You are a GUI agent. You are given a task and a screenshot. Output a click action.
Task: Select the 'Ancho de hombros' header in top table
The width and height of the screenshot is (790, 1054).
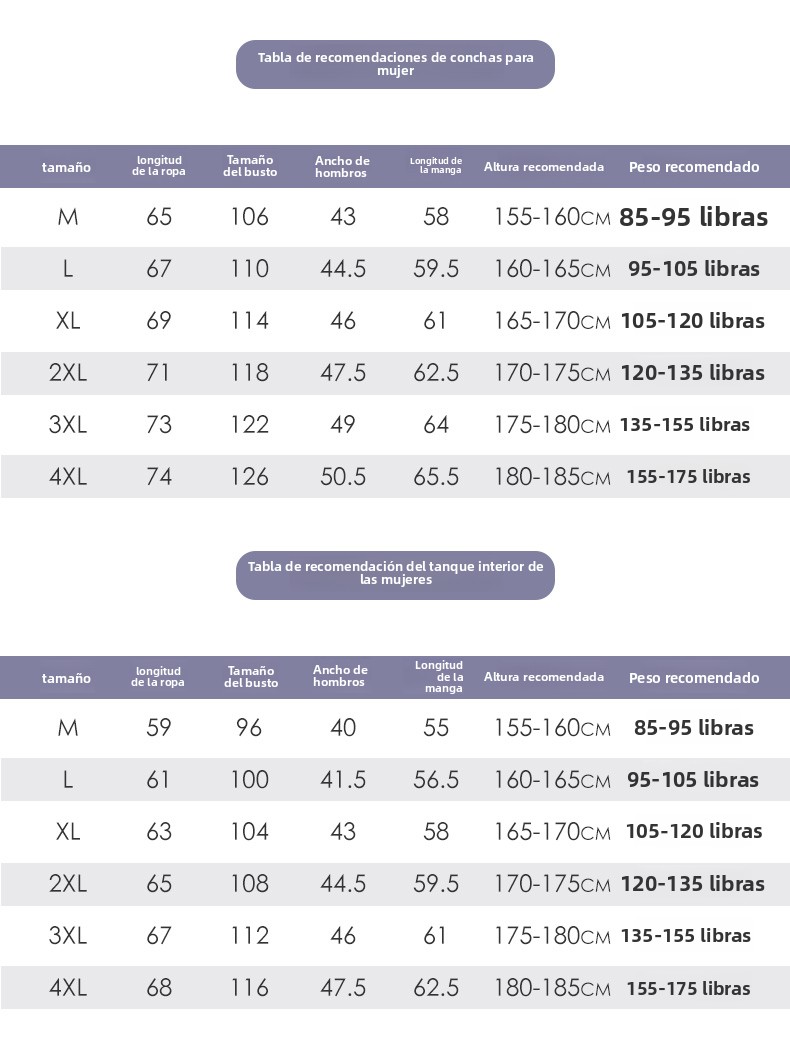coord(342,167)
